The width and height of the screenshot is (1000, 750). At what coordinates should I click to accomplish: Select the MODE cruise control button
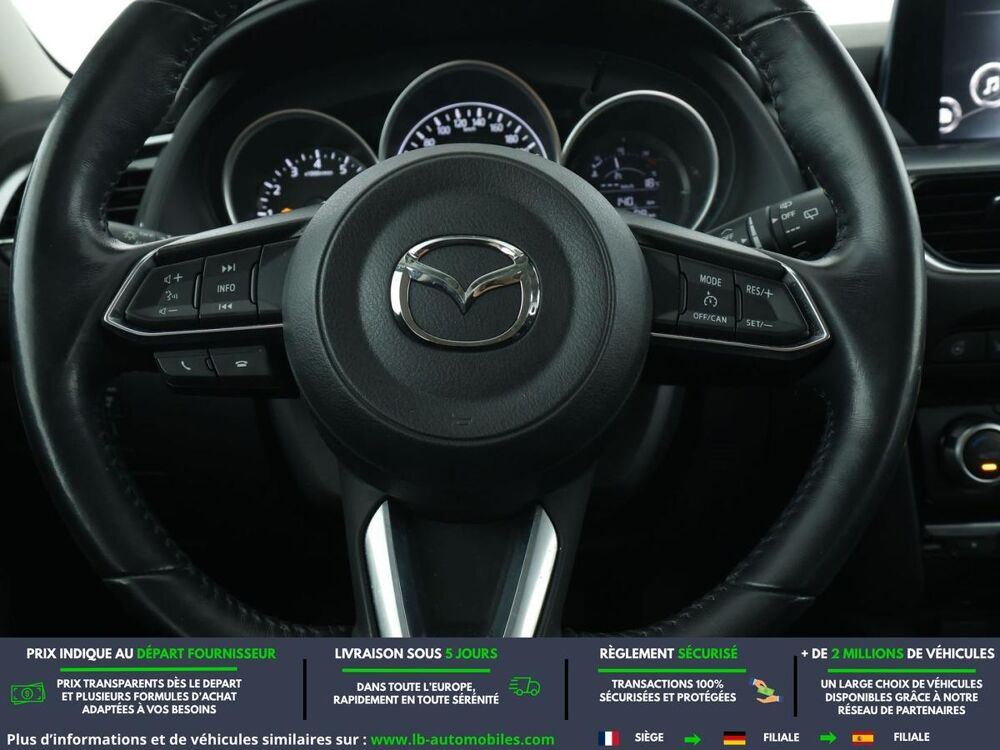point(710,280)
